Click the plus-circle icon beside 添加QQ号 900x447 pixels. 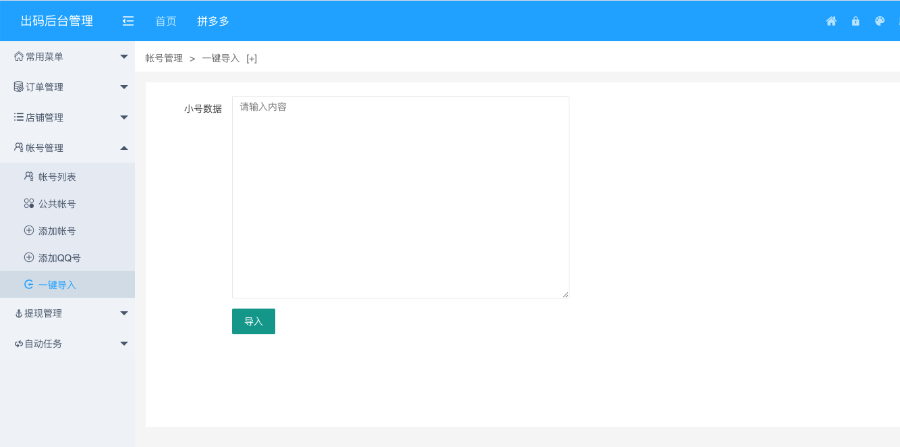pos(29,258)
